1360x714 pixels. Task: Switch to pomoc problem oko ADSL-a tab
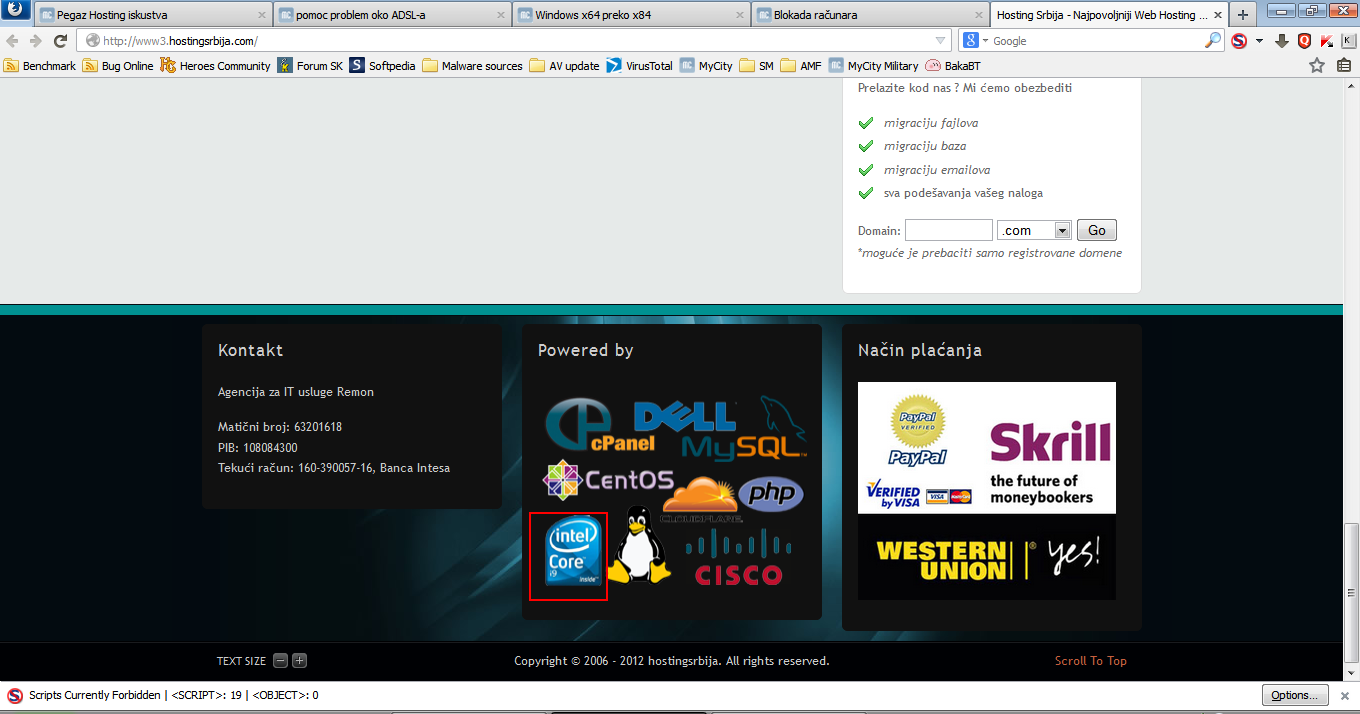pyautogui.click(x=391, y=15)
